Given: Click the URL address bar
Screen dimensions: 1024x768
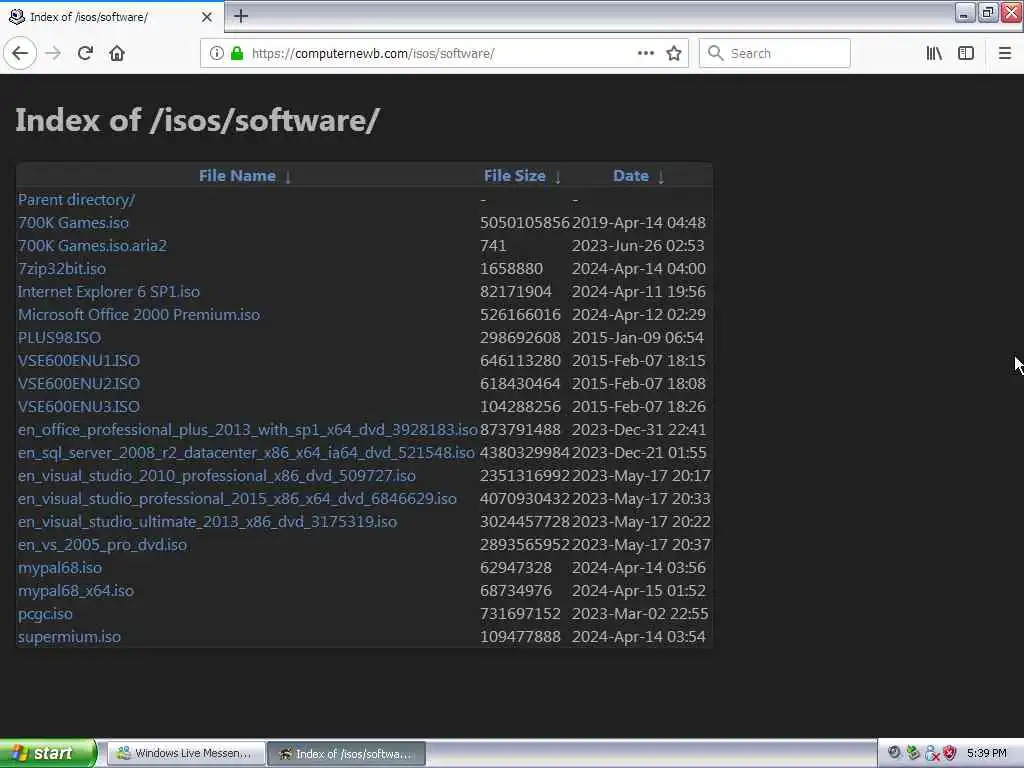Looking at the screenshot, I should coord(444,53).
